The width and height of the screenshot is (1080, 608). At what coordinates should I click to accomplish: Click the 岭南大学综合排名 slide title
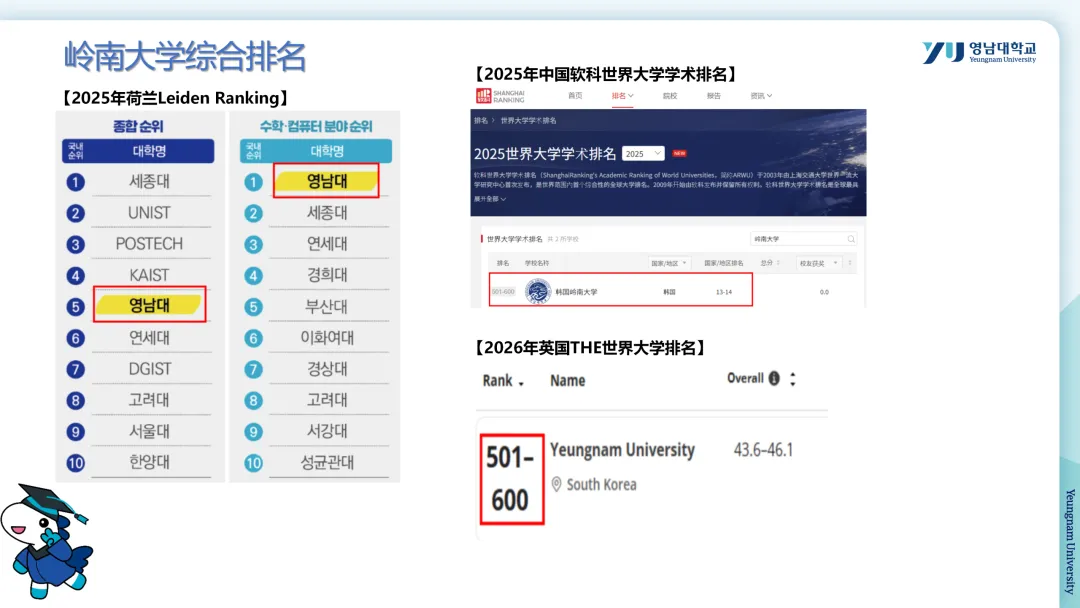[185, 56]
